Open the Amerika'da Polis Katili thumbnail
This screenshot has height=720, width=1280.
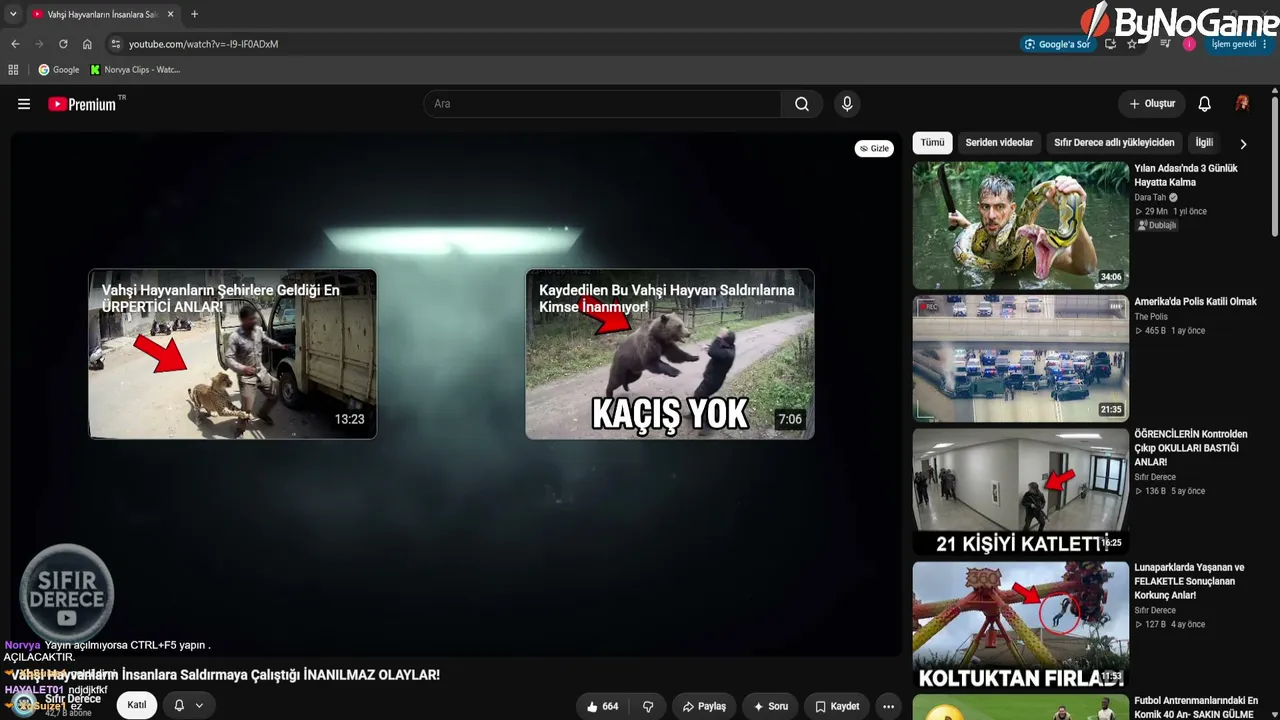(x=1020, y=358)
